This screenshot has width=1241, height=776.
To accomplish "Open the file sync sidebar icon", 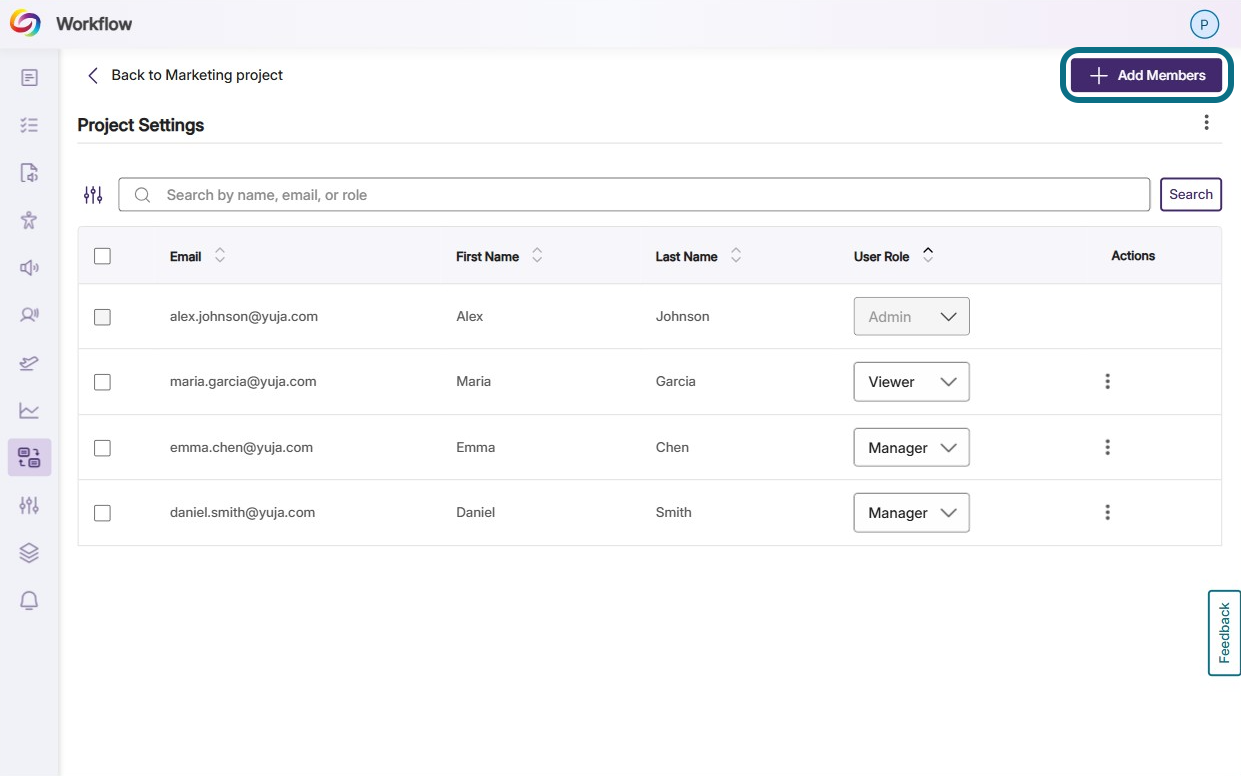I will pyautogui.click(x=29, y=172).
